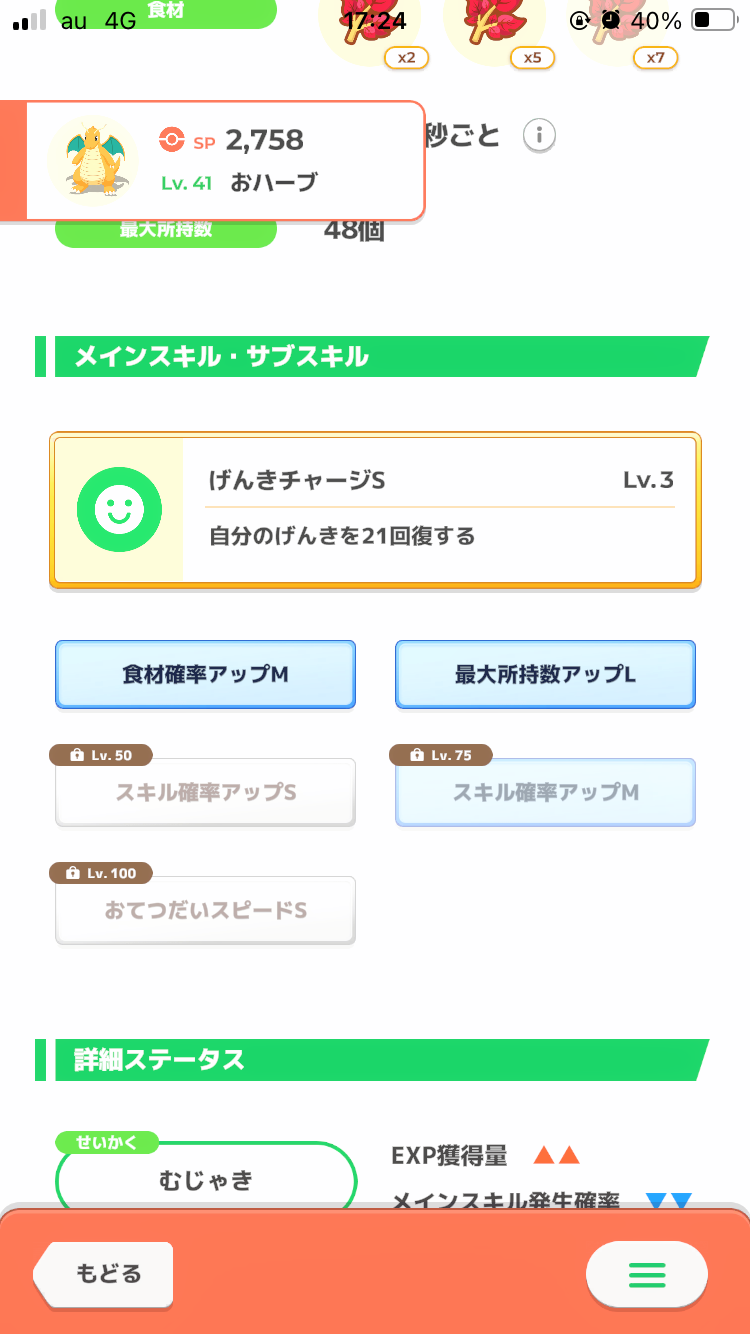This screenshot has width=750, height=1334.
Task: Tap locked スキル確率アップM sub skill
Action: pyautogui.click(x=545, y=793)
